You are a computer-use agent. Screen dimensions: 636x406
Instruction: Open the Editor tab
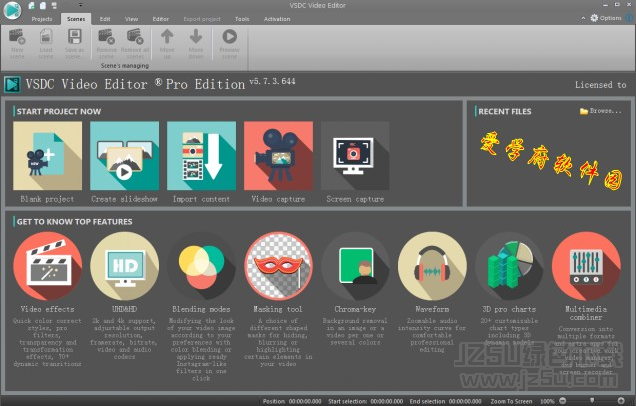161,19
